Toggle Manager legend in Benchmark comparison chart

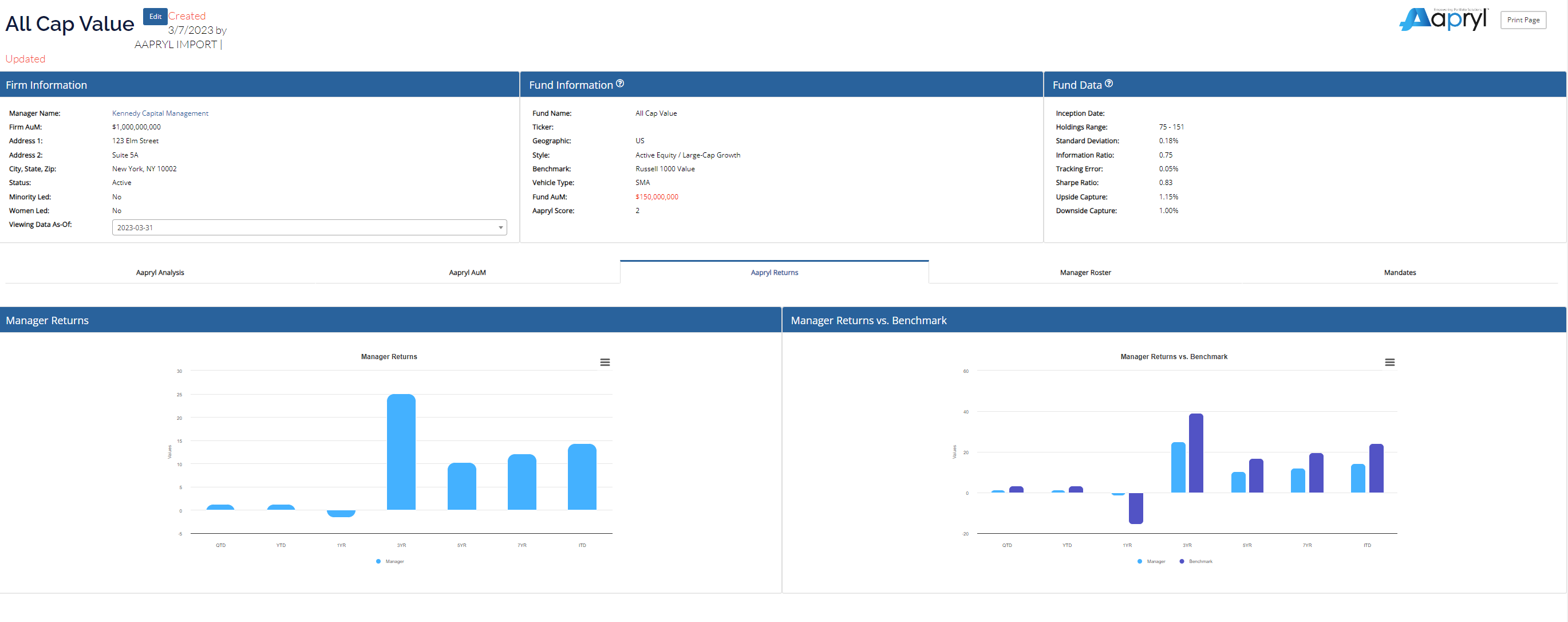1151,561
